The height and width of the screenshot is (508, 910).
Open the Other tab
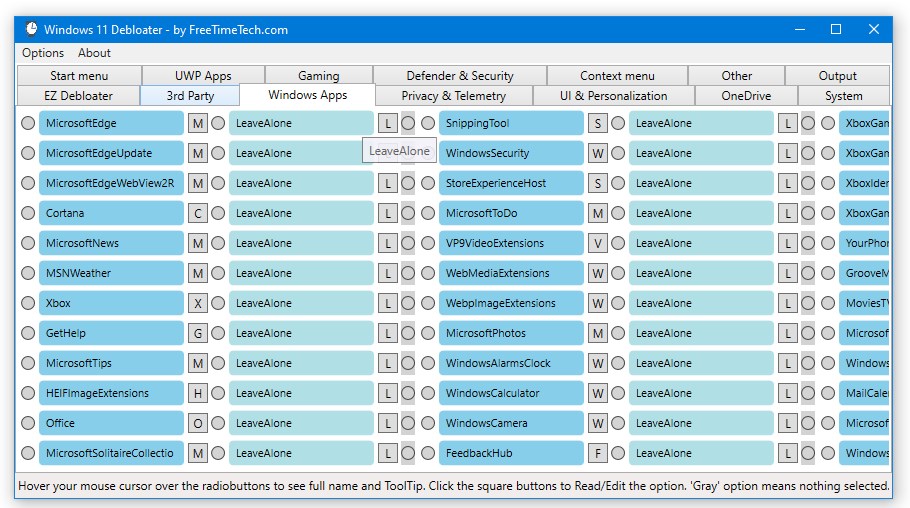pos(736,75)
